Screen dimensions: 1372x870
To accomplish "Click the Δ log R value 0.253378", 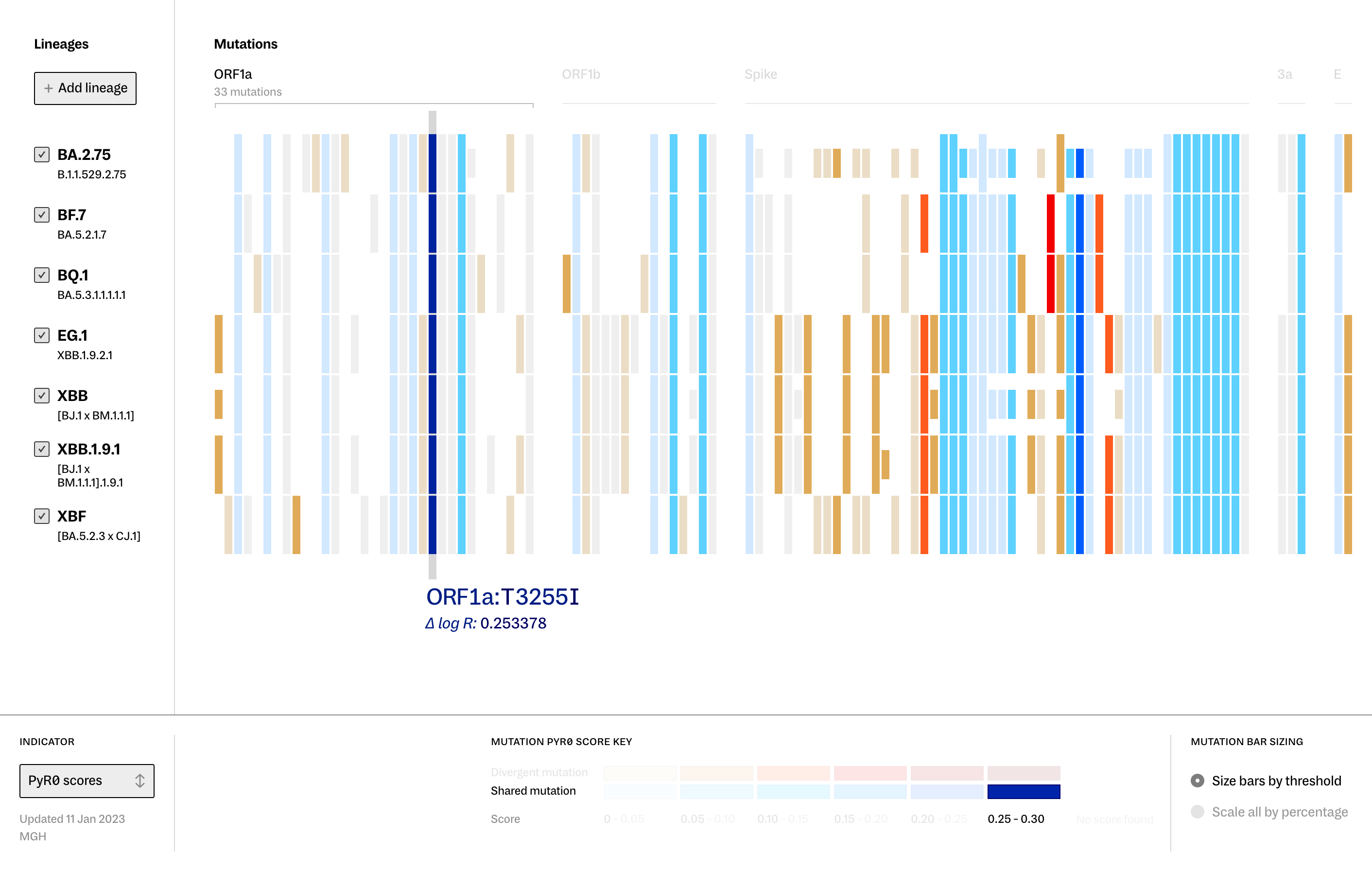I will pyautogui.click(x=513, y=624).
